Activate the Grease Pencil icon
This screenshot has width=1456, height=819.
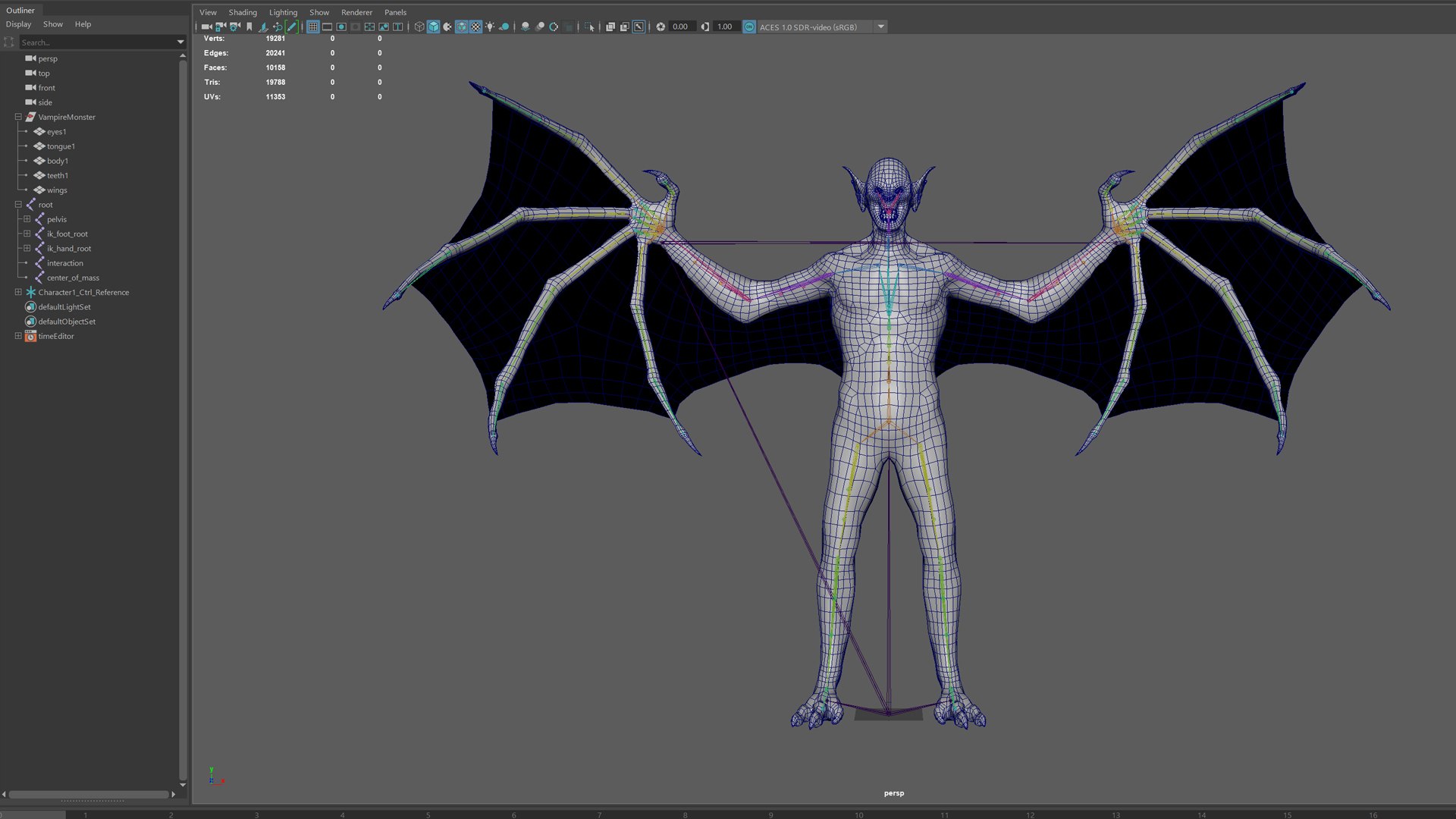(x=291, y=27)
